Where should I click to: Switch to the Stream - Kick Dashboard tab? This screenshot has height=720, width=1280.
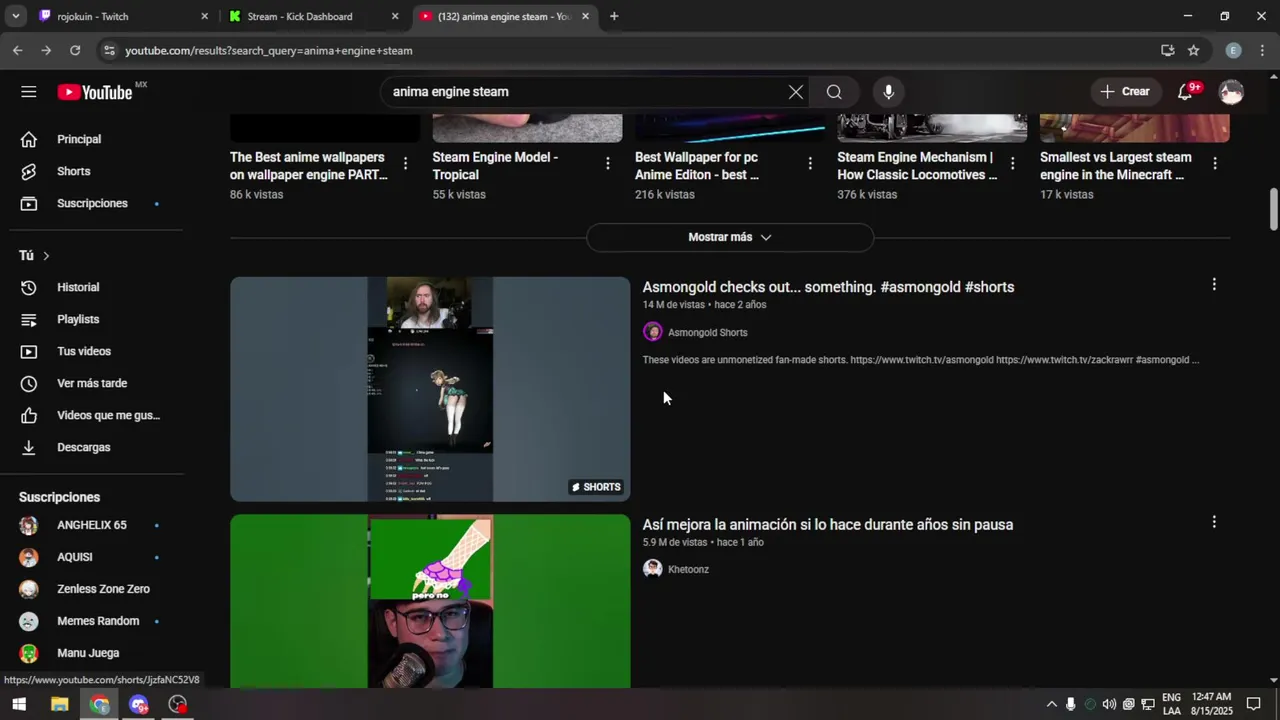[298, 16]
